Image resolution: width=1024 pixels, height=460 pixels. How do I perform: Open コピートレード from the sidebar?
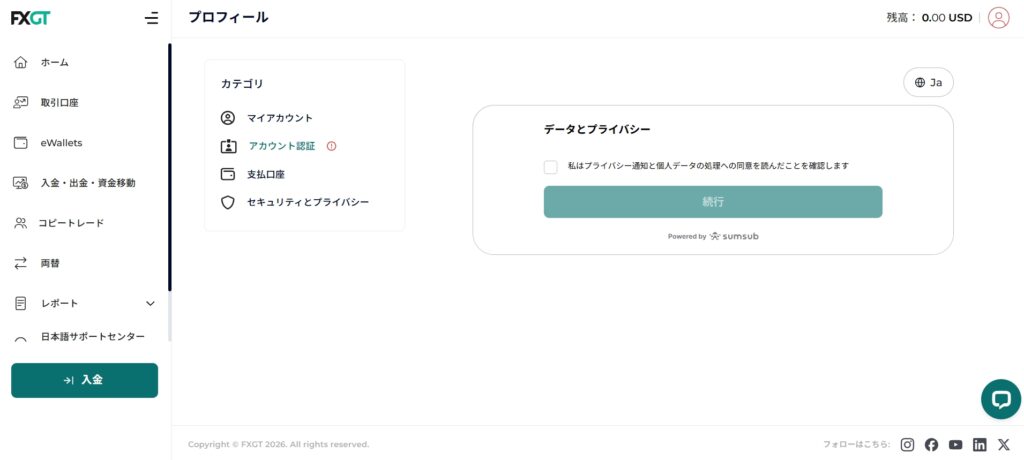pyautogui.click(x=70, y=223)
